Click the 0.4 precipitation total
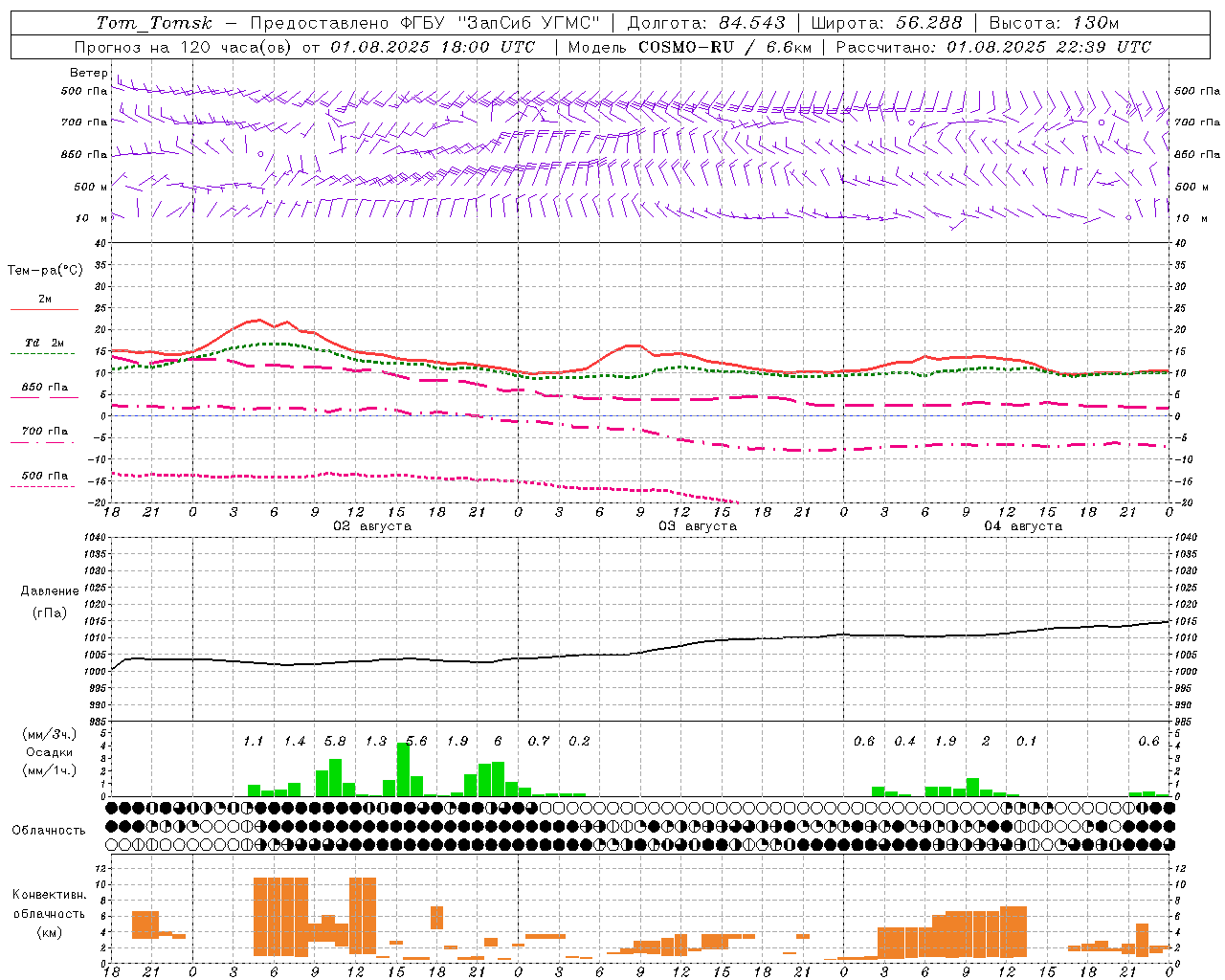 (x=904, y=742)
